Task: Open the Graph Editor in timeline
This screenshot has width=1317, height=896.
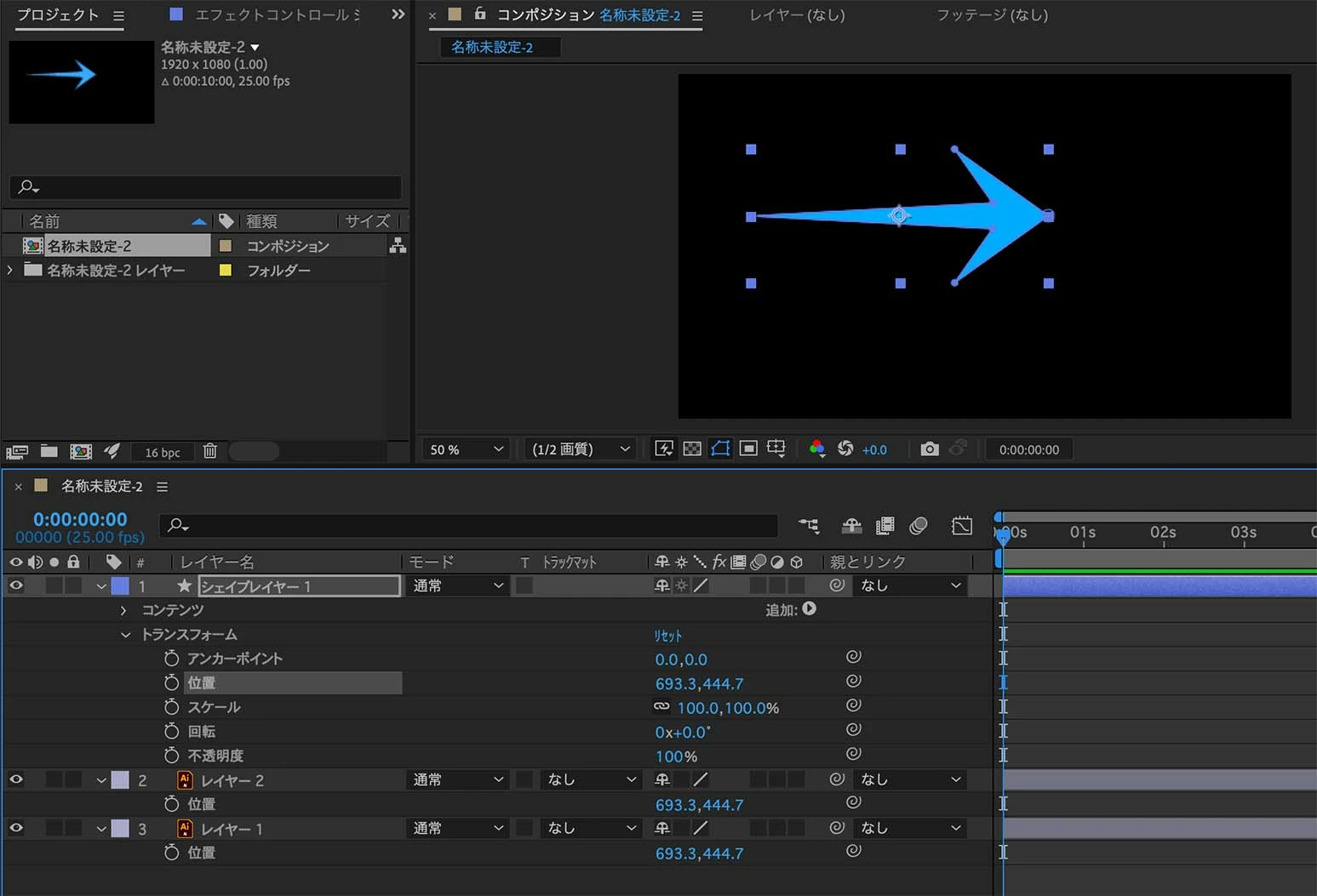Action: tap(962, 526)
